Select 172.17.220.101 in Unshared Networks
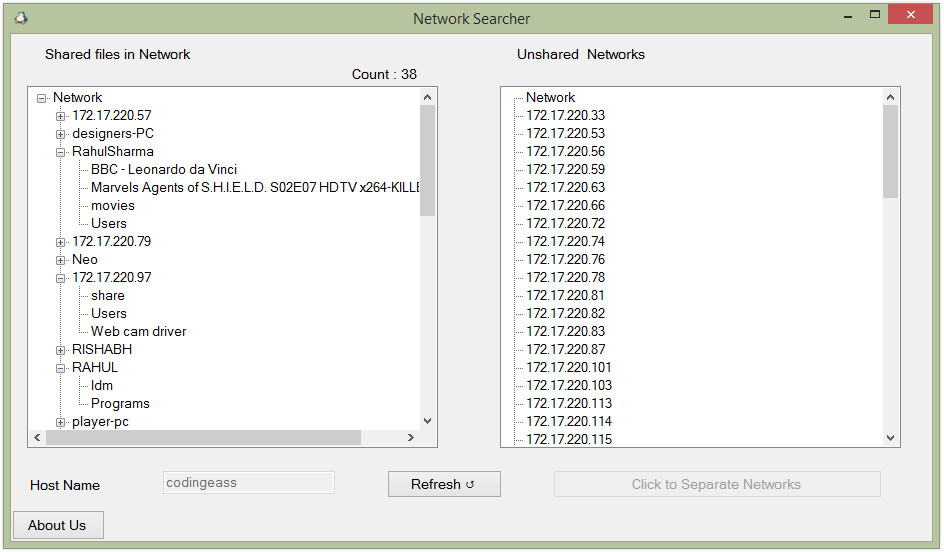Screen dimensions: 944x552 tap(569, 368)
